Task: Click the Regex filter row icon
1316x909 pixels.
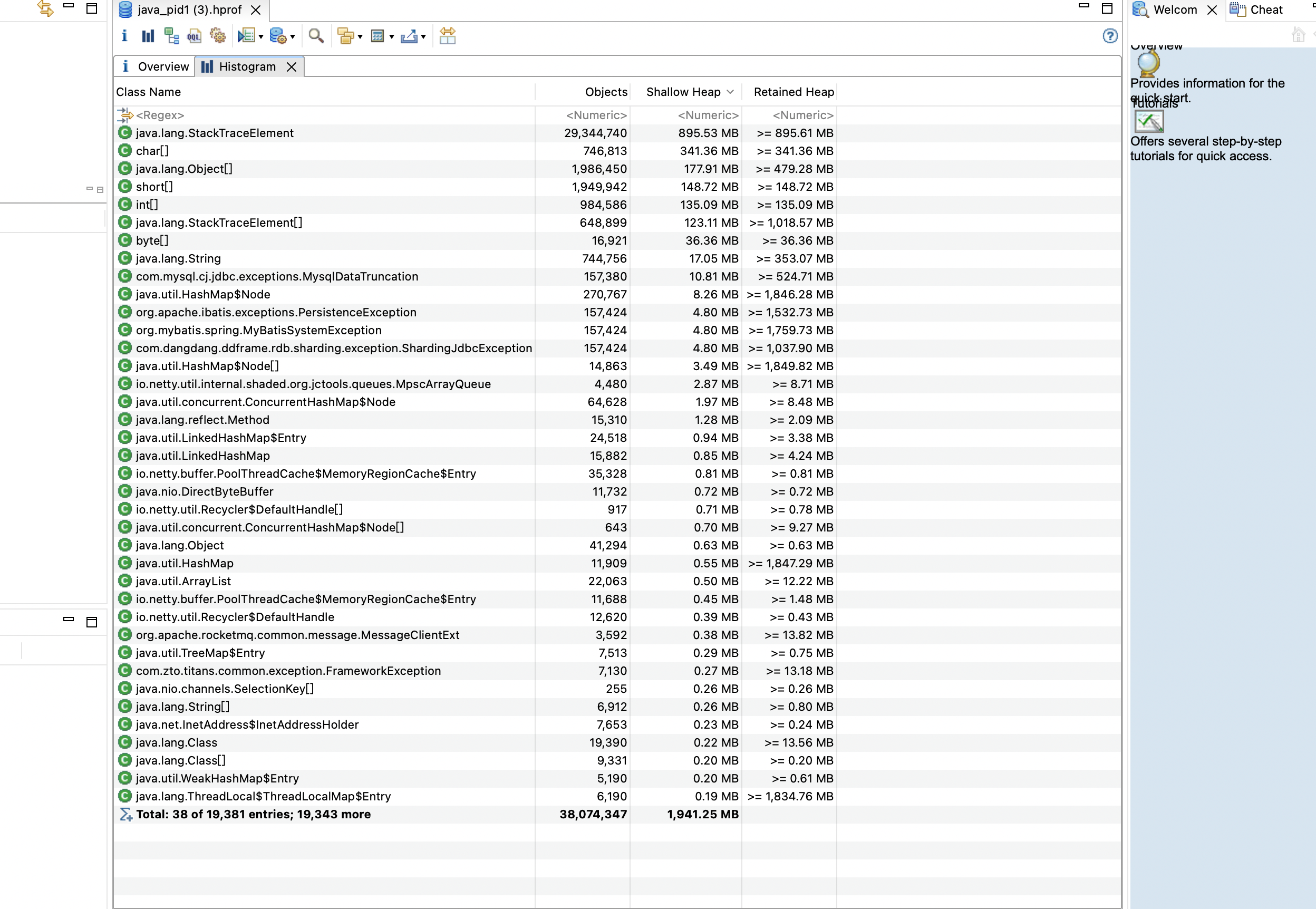Action: pyautogui.click(x=125, y=115)
